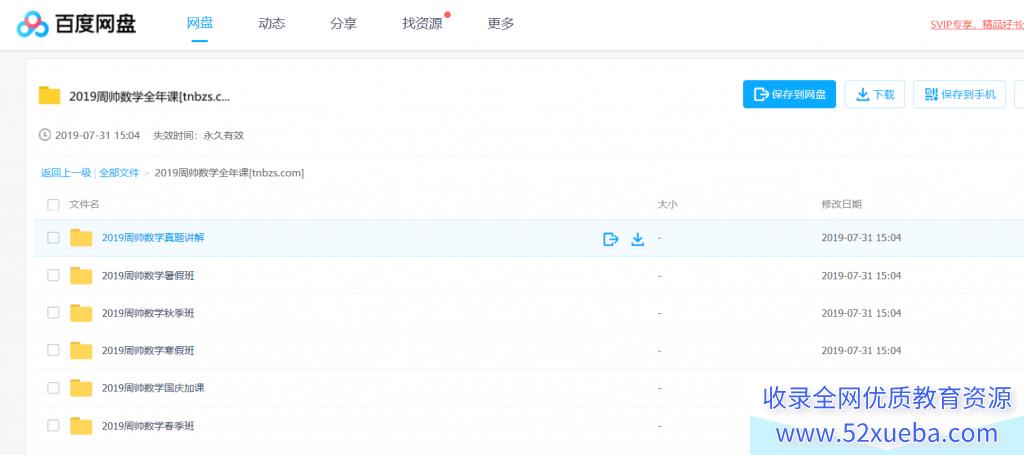Image resolution: width=1024 pixels, height=455 pixels.
Task: Sort the list by the 大小 column header
Action: 667,204
